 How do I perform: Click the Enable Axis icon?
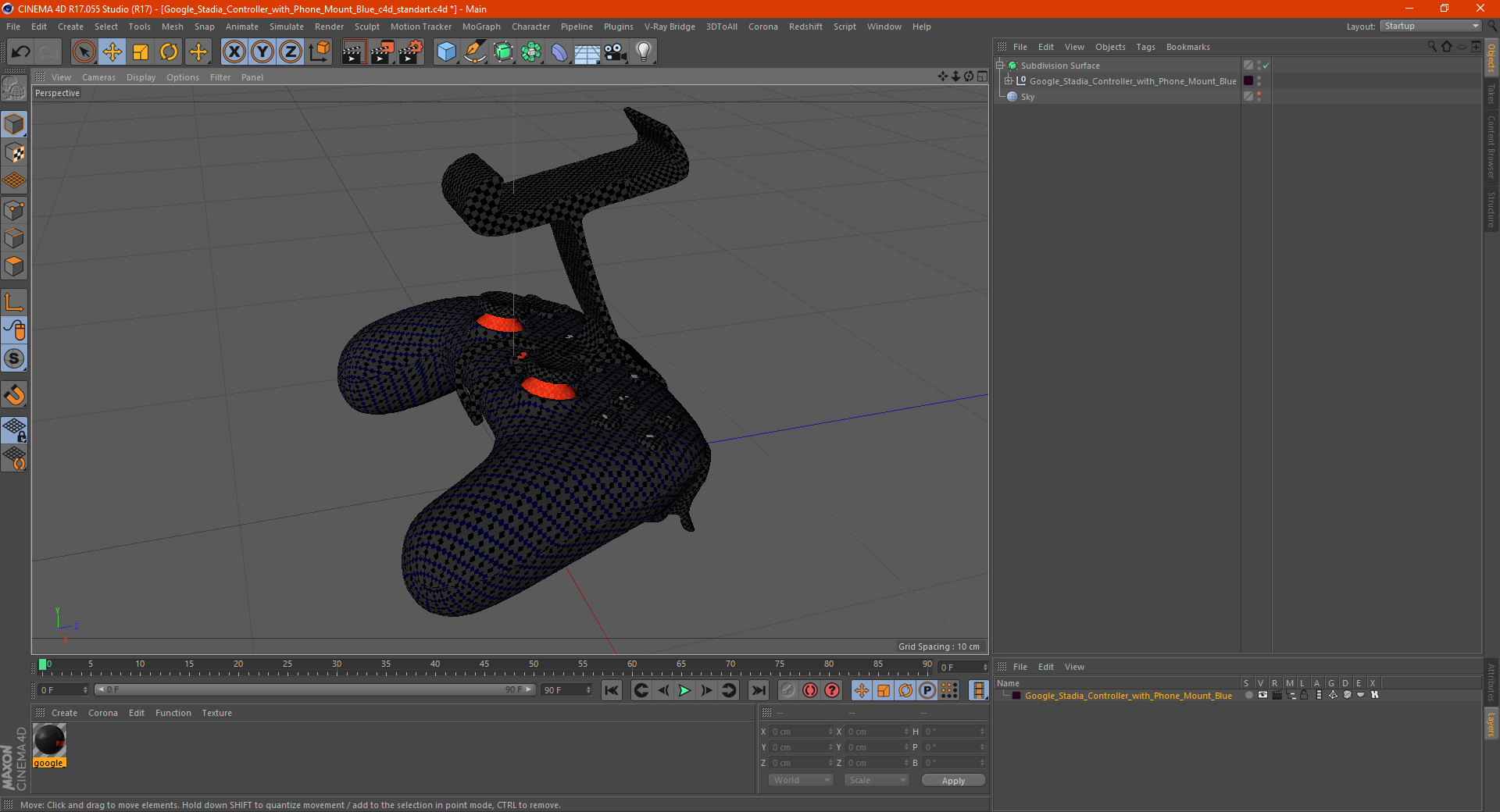[14, 302]
